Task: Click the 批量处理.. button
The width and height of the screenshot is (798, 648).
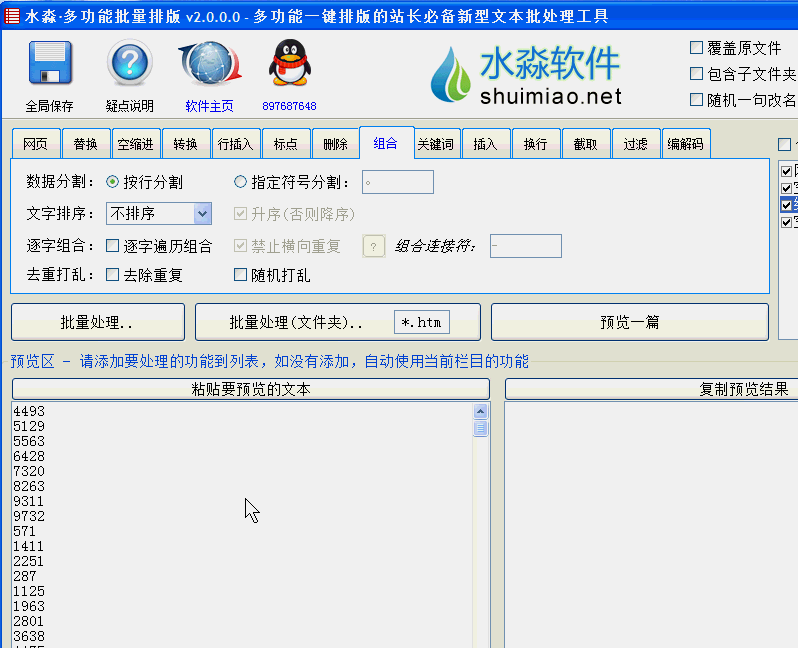Action: coord(97,323)
